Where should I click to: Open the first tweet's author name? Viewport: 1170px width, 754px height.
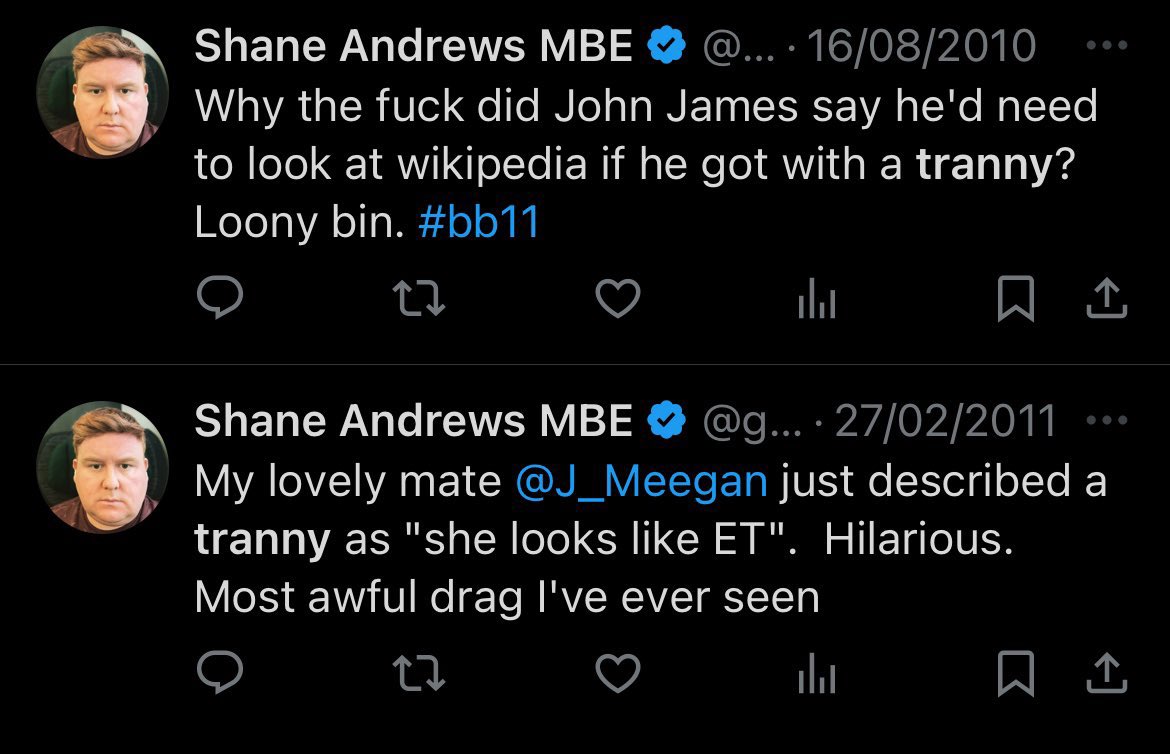(413, 46)
